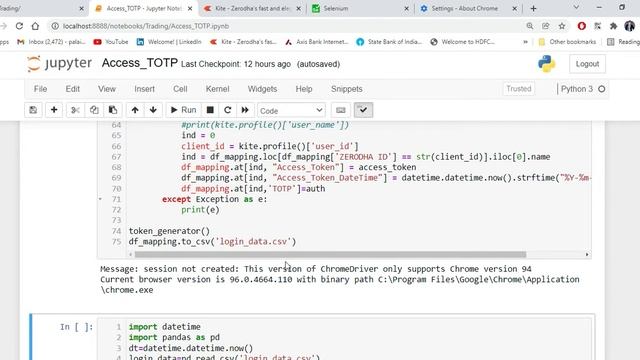This screenshot has height=360, width=640.
Task: Click the horizontal scrollbar of code cell
Action: point(330,254)
